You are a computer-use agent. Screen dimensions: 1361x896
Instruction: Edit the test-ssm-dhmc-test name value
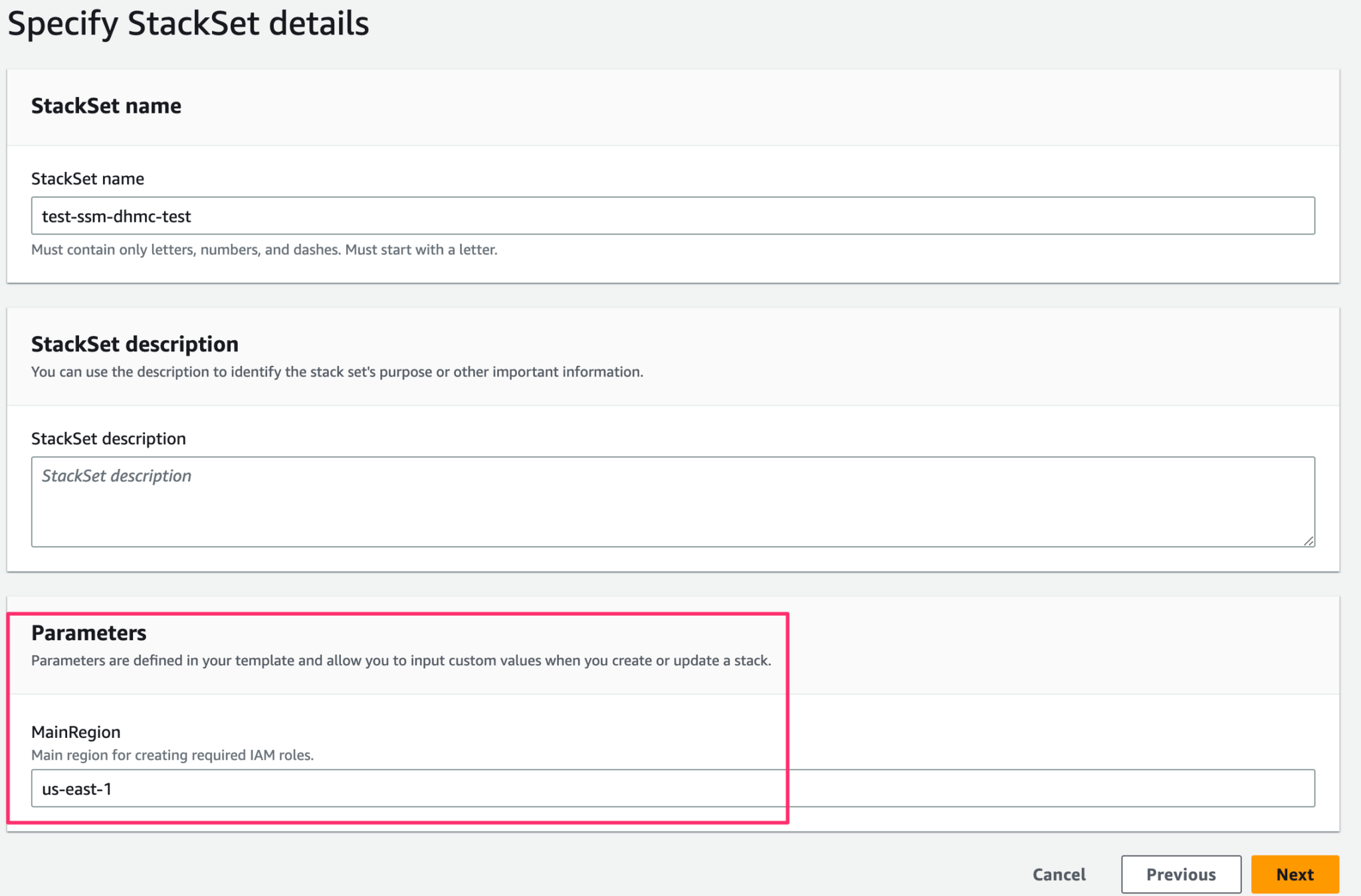(116, 216)
